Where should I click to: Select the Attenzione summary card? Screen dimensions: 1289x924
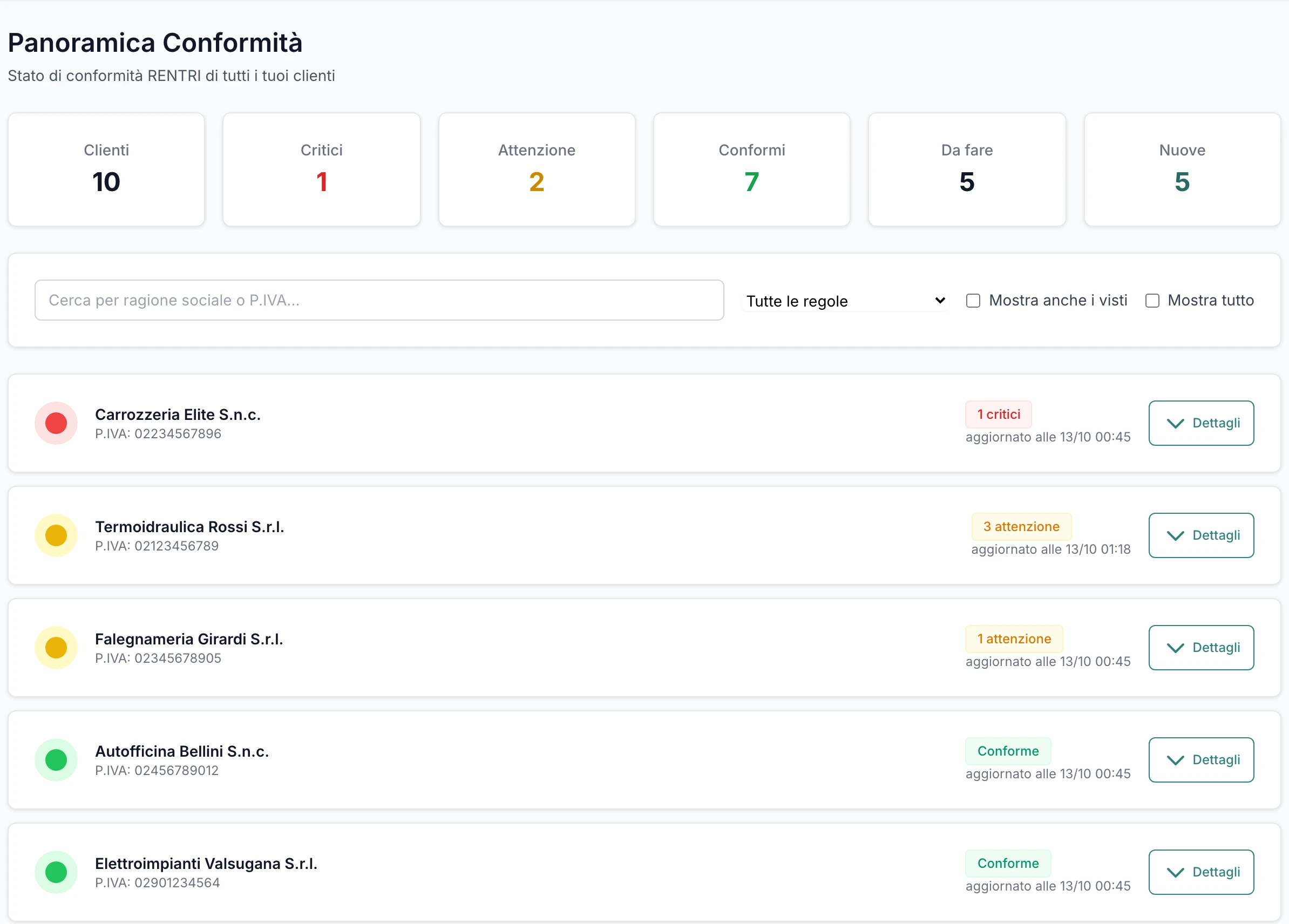click(x=537, y=169)
